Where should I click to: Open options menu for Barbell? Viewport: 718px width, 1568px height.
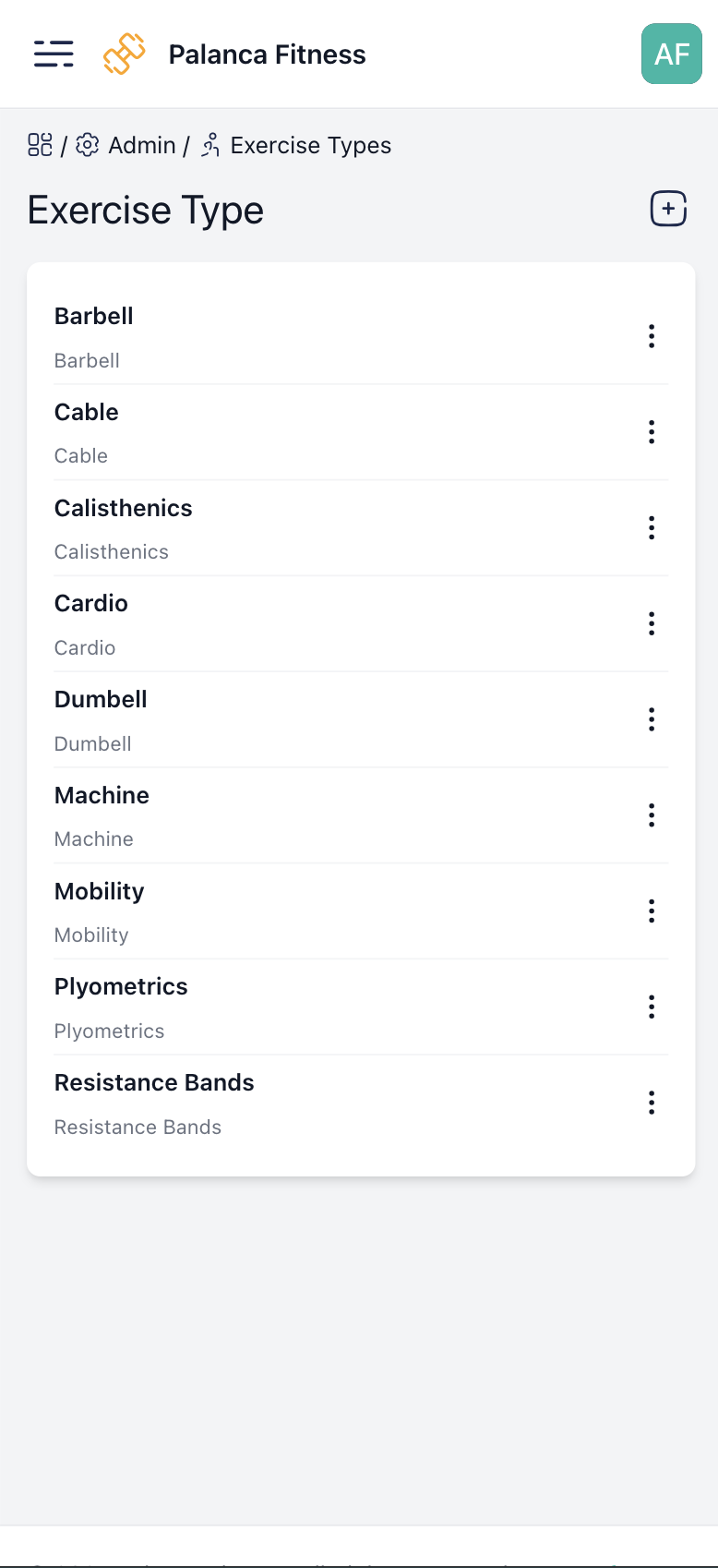click(652, 336)
